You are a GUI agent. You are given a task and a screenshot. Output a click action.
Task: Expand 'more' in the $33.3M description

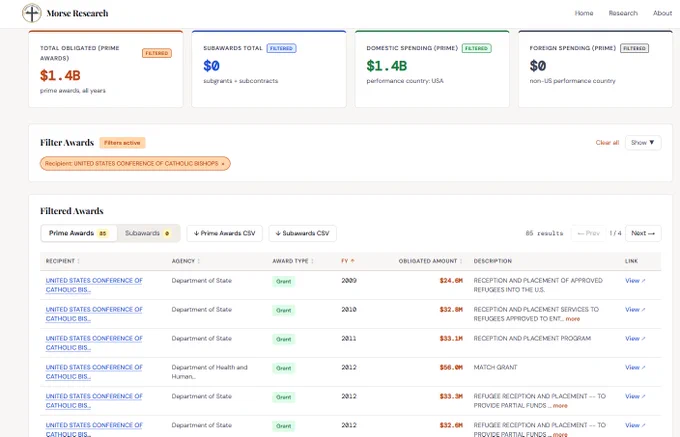[560, 406]
